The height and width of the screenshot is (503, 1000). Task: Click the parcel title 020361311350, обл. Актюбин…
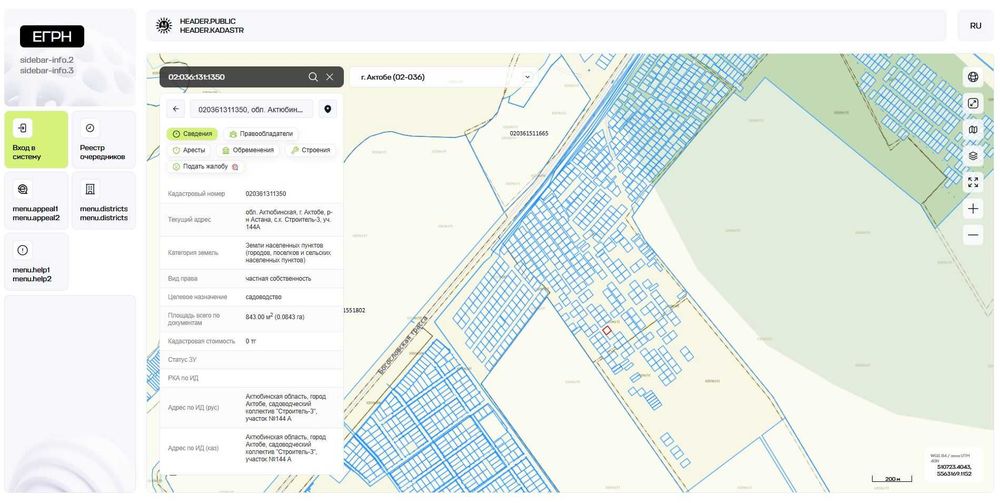[x=251, y=109]
